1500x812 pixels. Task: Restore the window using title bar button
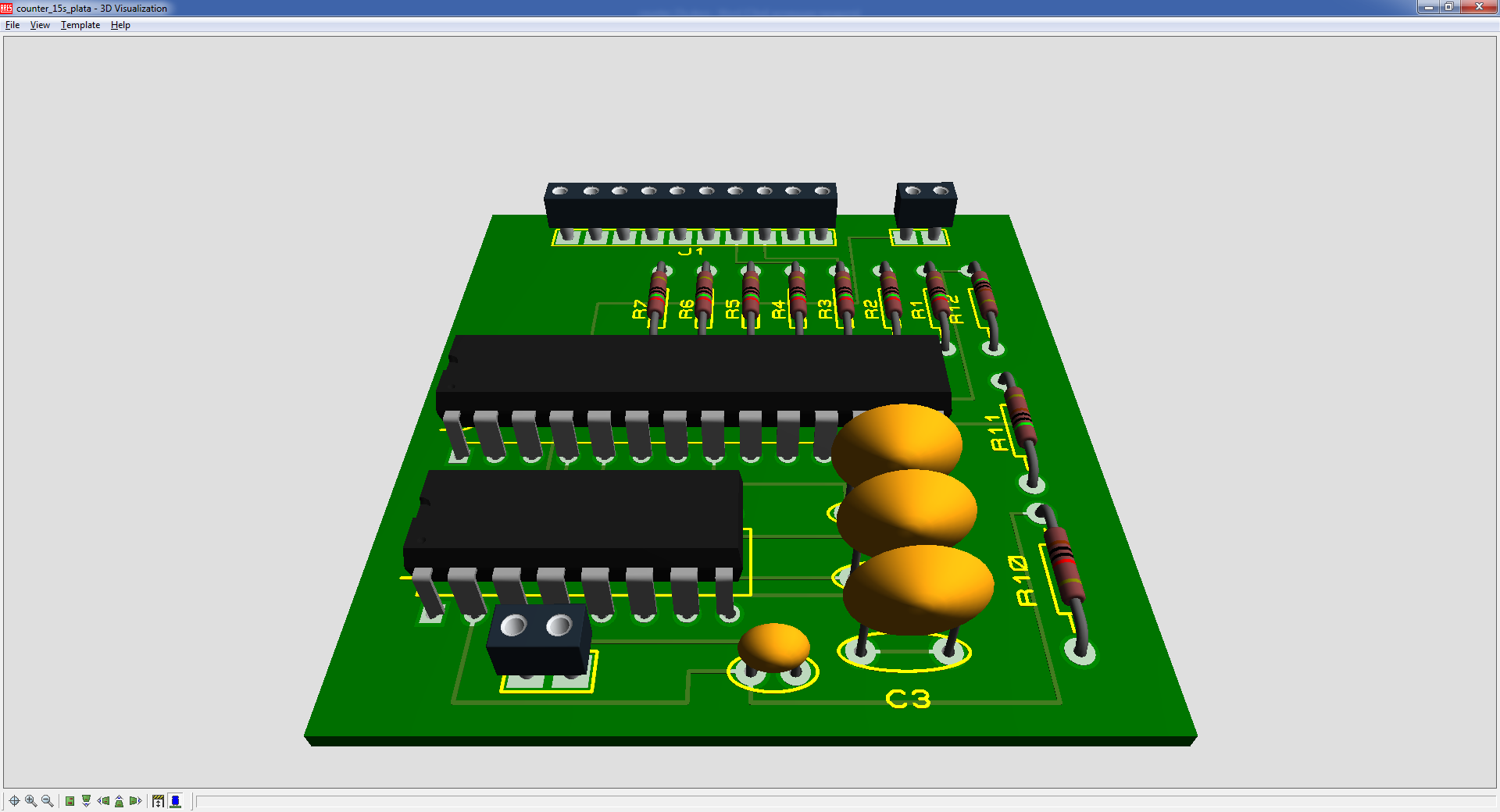coord(1448,7)
